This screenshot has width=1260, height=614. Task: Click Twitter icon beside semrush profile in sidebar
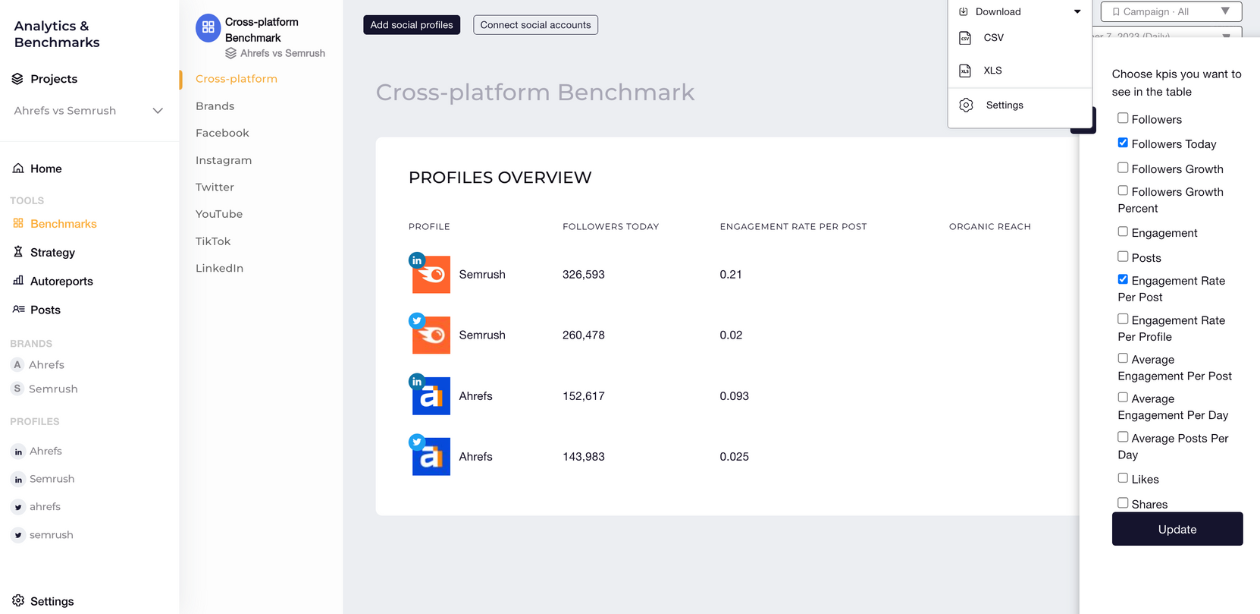[18, 535]
